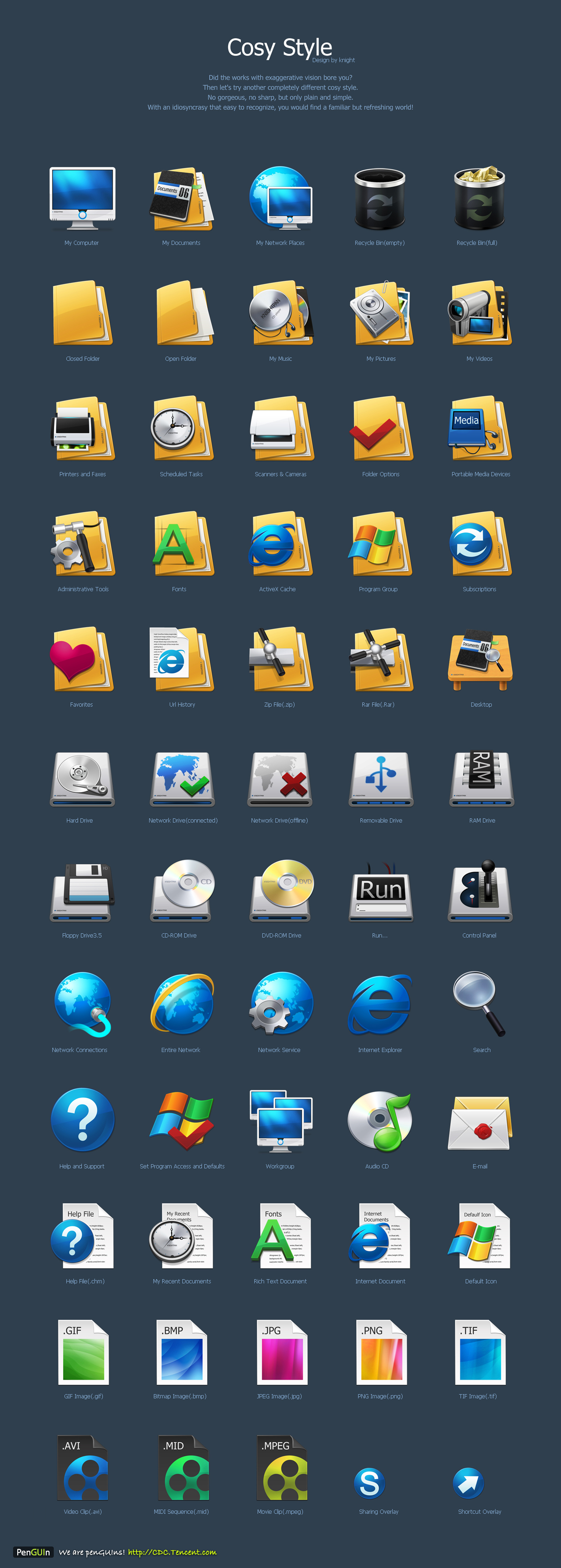Select the Video Clip .AVI icon
Viewport: 561px width, 1568px height.
(x=83, y=1468)
